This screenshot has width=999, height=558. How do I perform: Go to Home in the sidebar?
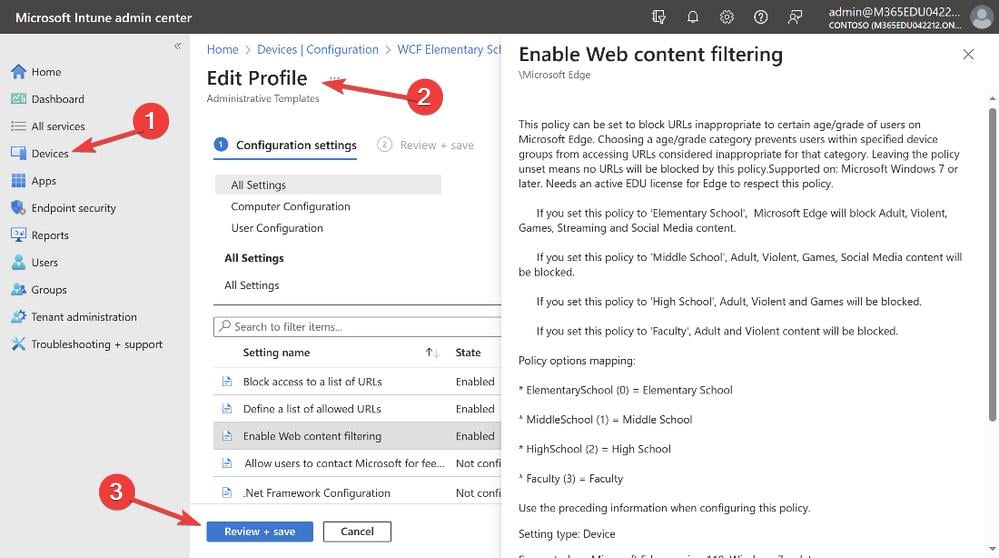47,72
